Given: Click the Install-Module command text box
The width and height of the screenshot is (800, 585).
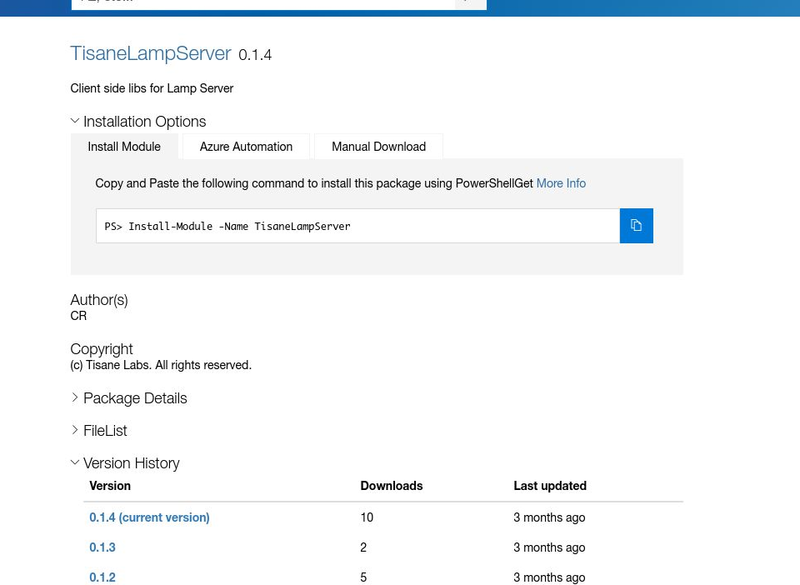Looking at the screenshot, I should (358, 225).
